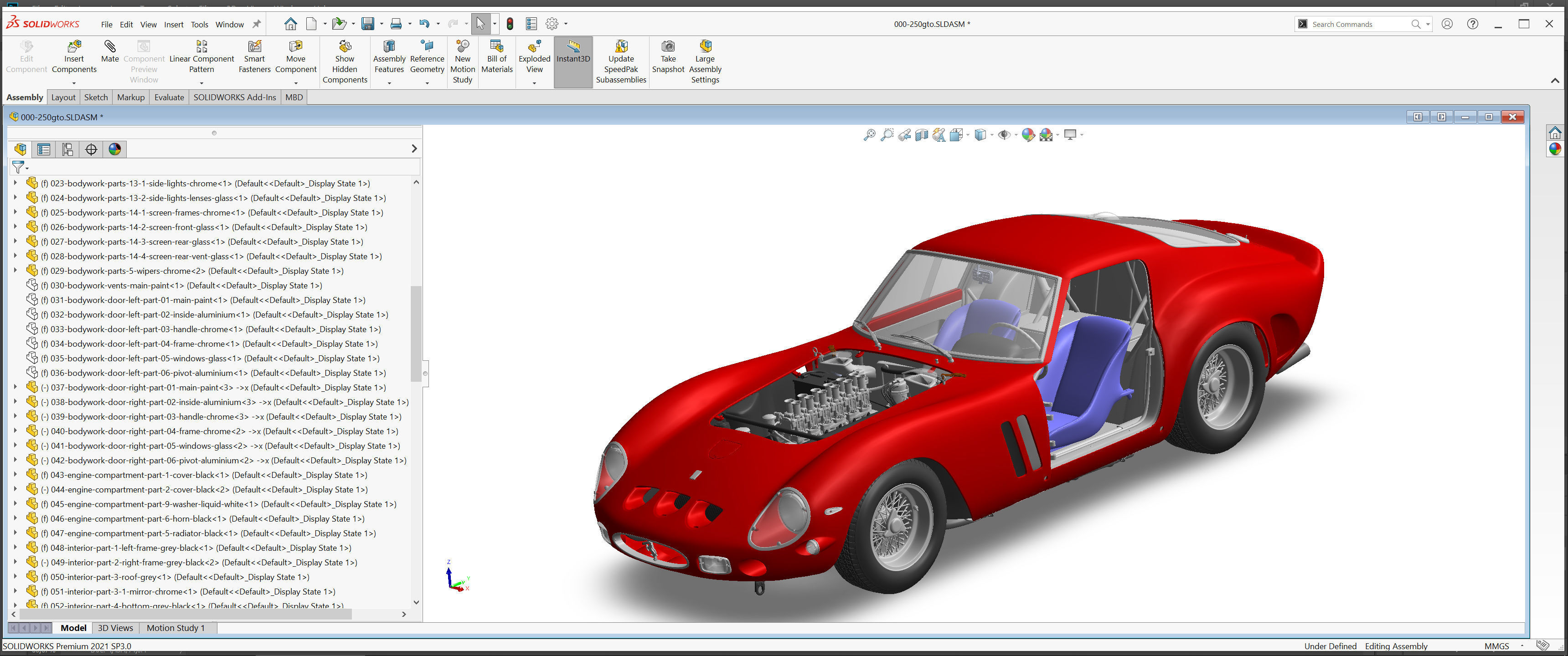The height and width of the screenshot is (656, 1568).
Task: Toggle the Instant3D button
Action: pyautogui.click(x=573, y=62)
